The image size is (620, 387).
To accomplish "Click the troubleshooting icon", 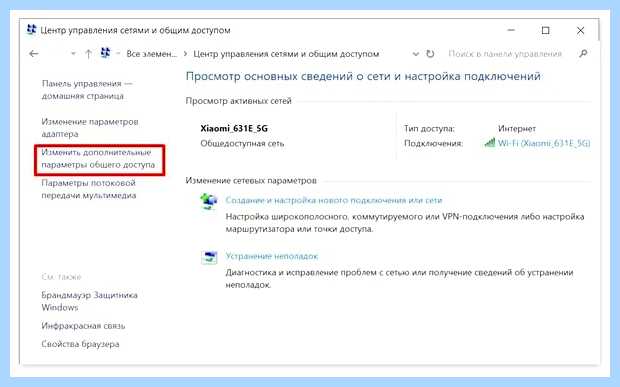I will point(209,257).
